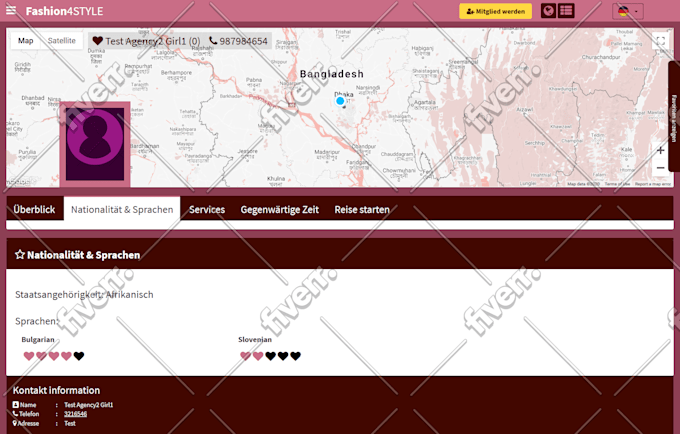Select the Nationalität & Sprachen tab
Screen dimensions: 680x434
click(x=122, y=210)
